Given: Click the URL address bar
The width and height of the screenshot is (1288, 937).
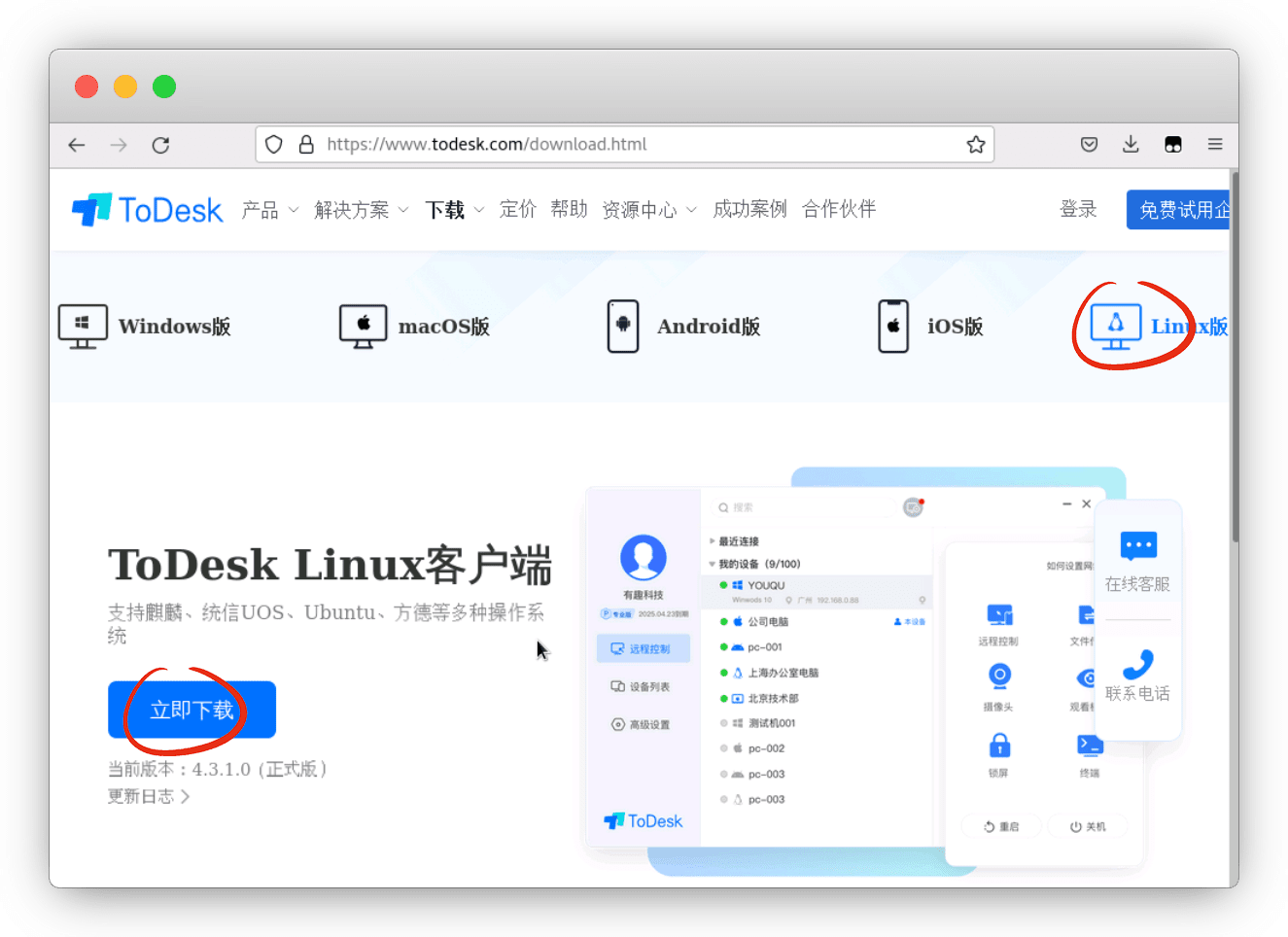Looking at the screenshot, I should [622, 145].
